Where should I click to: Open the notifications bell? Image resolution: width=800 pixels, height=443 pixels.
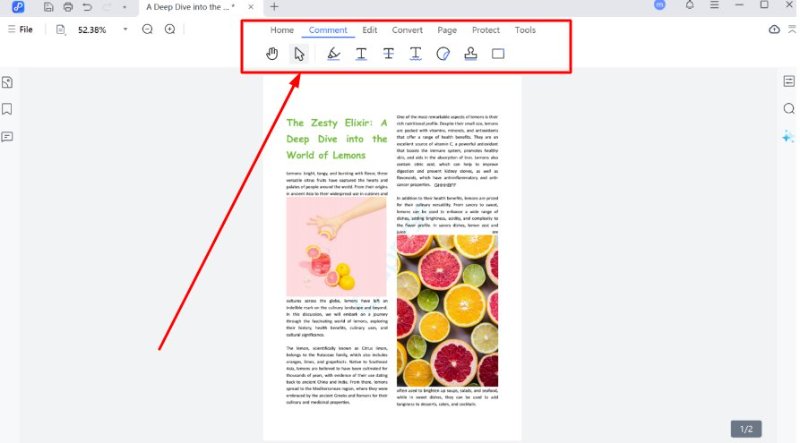pos(690,5)
